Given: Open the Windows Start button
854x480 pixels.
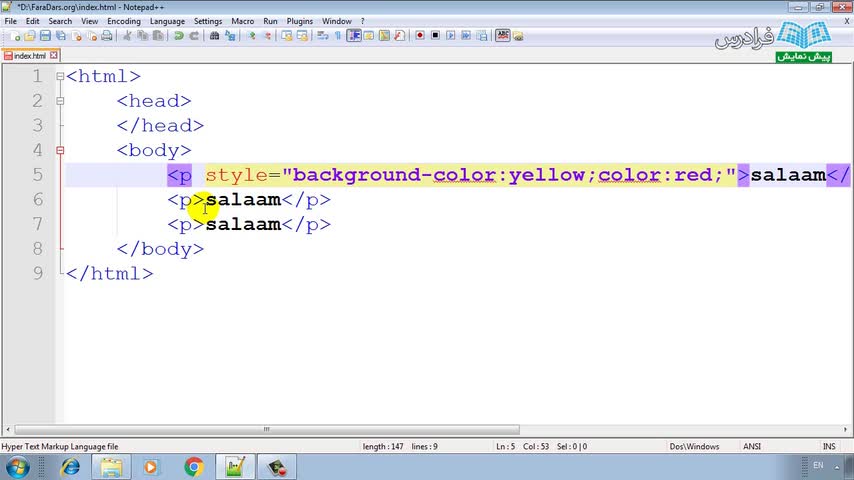Looking at the screenshot, I should click(x=17, y=467).
